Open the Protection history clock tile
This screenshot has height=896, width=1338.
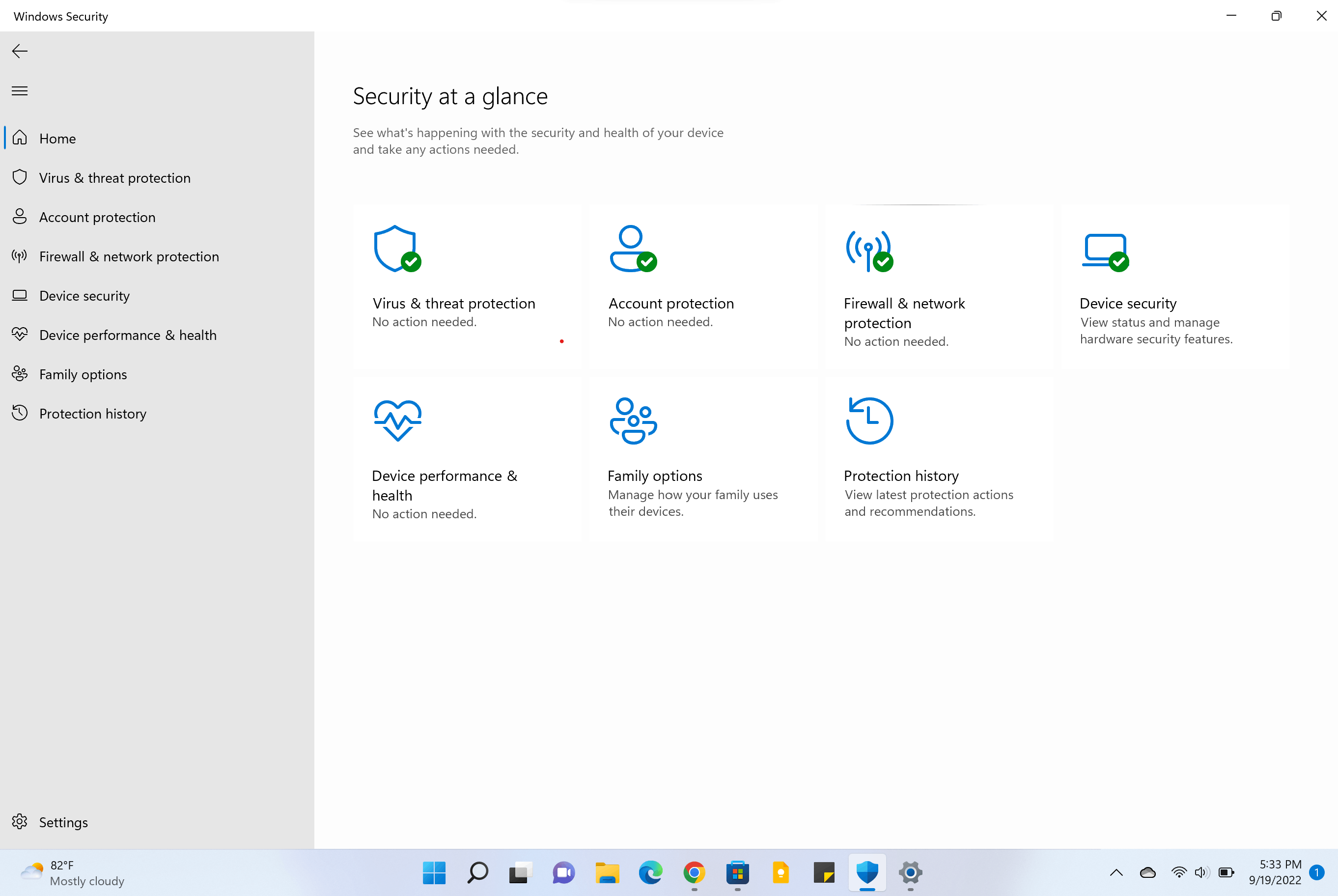[x=939, y=459]
